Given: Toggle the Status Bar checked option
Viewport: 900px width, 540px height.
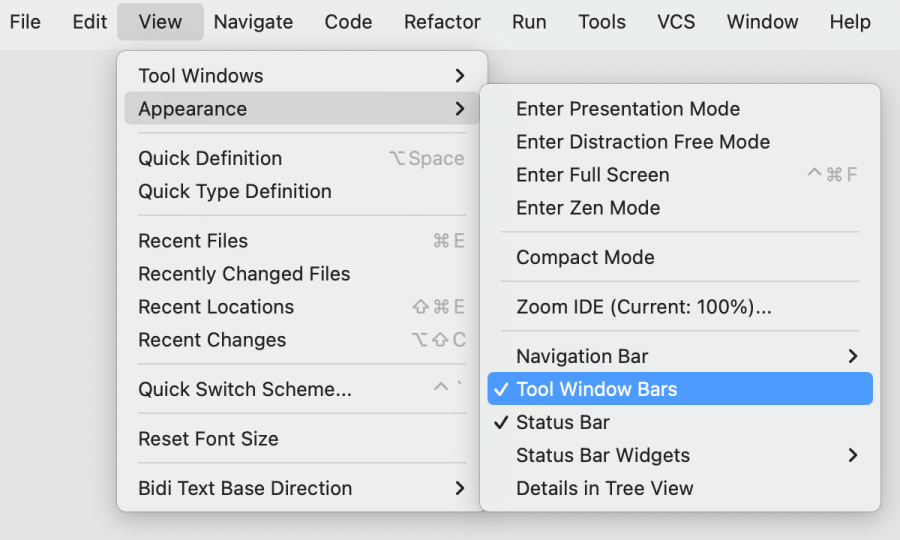Looking at the screenshot, I should point(563,422).
